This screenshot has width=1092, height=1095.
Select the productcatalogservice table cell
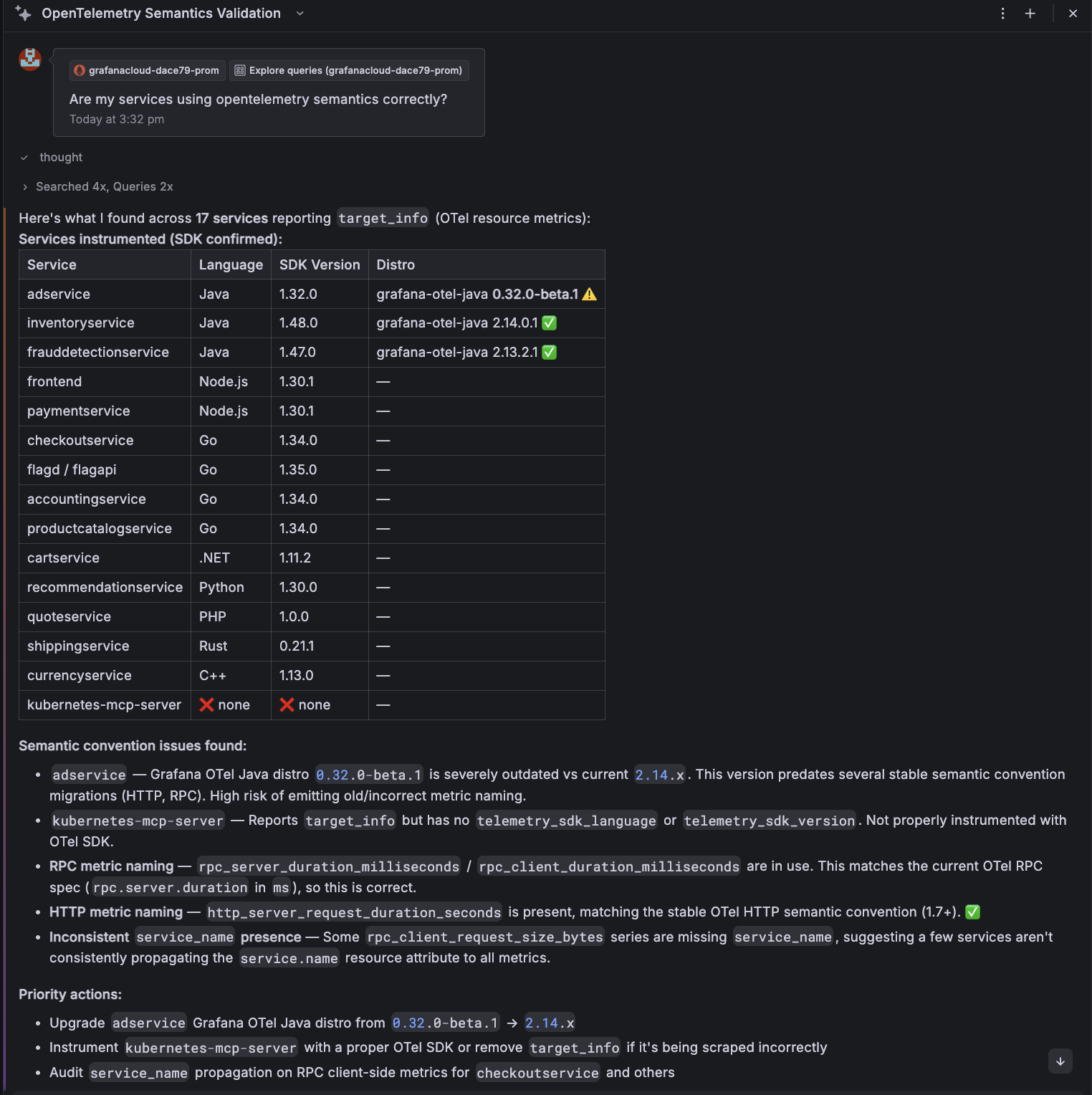pos(105,529)
